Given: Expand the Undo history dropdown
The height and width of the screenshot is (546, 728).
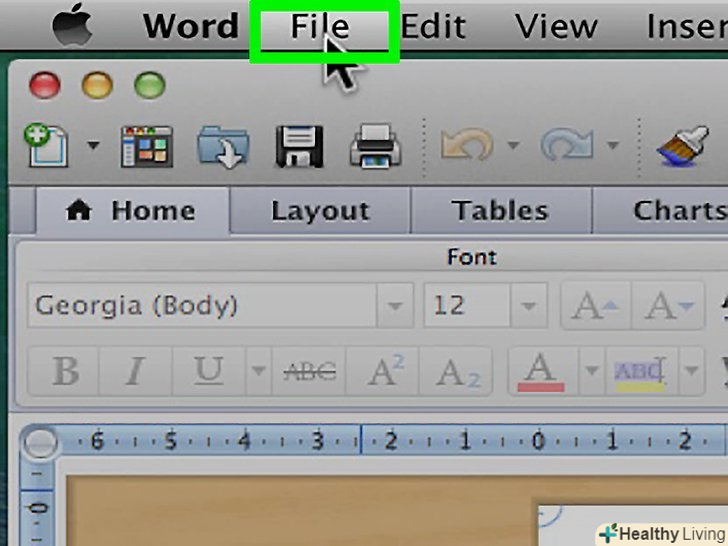Looking at the screenshot, I should pos(513,146).
